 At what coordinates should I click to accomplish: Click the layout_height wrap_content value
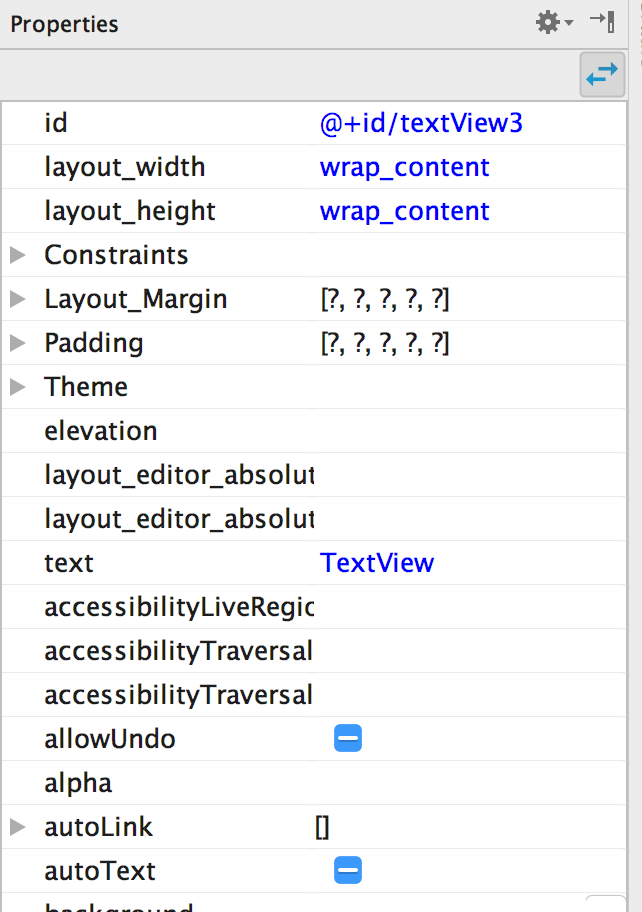pyautogui.click(x=404, y=211)
